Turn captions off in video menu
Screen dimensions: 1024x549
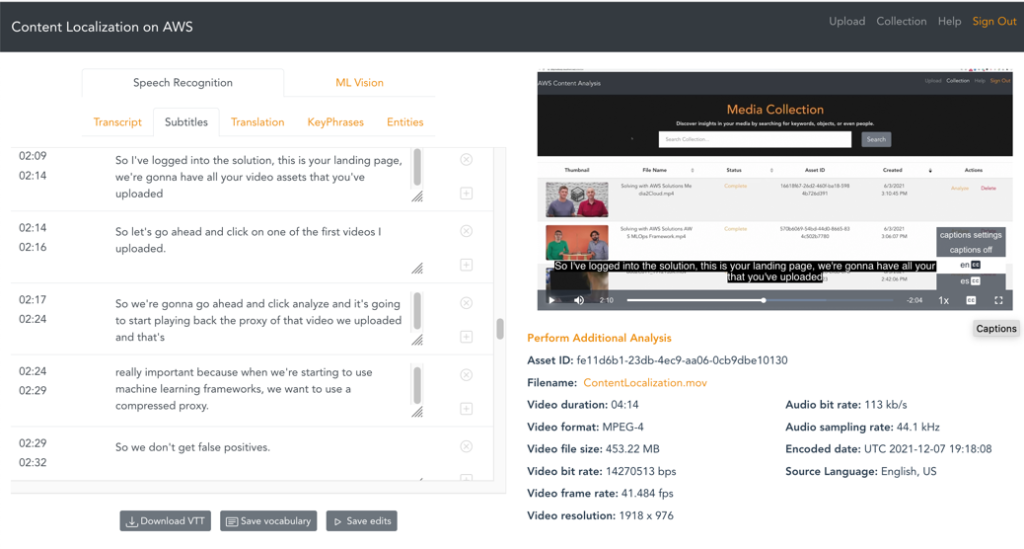coord(970,250)
